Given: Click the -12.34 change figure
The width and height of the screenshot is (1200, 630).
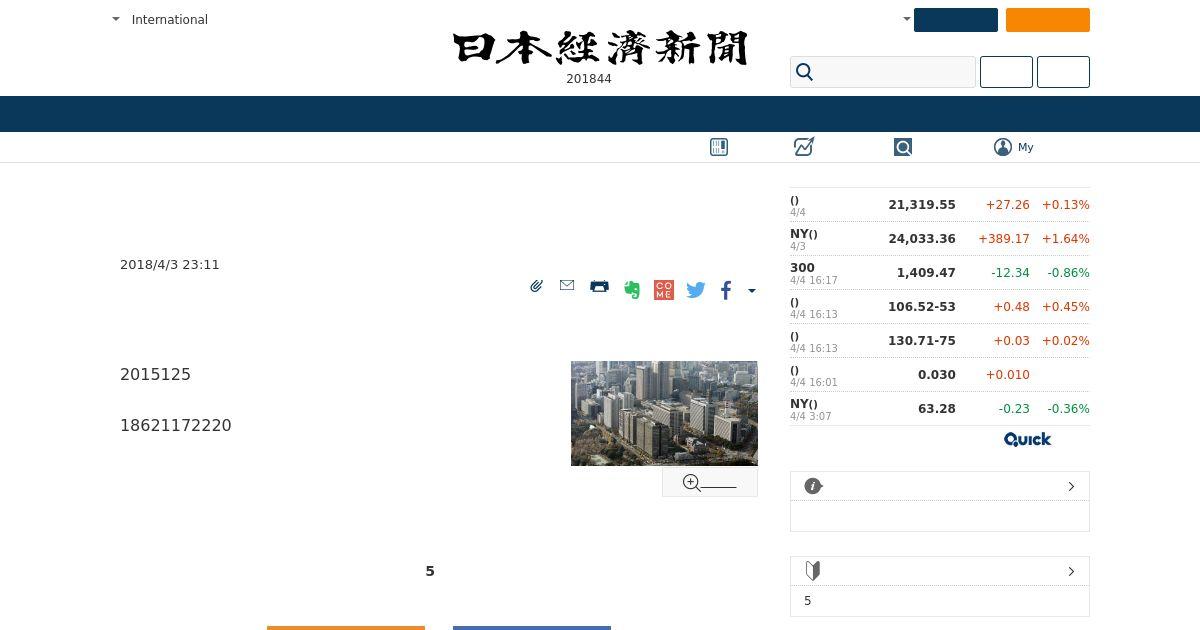Looking at the screenshot, I should pyautogui.click(x=1010, y=273).
